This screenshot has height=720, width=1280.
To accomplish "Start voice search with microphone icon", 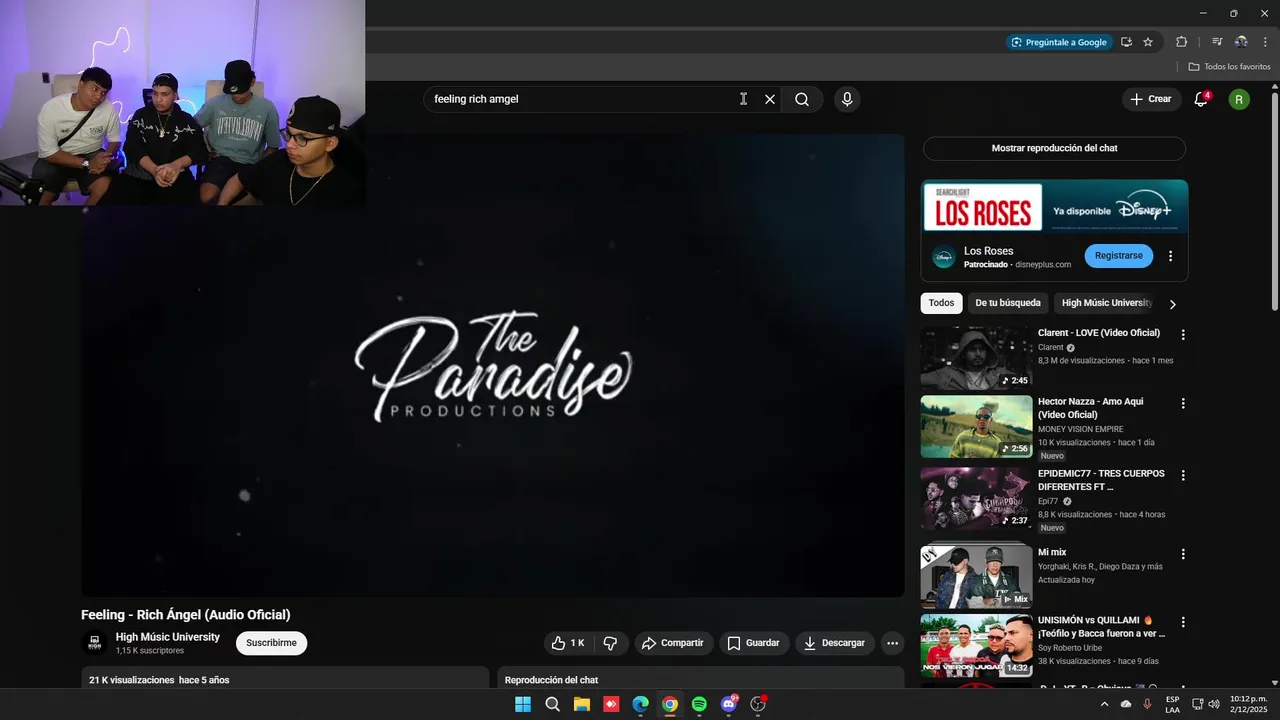I will pyautogui.click(x=847, y=99).
